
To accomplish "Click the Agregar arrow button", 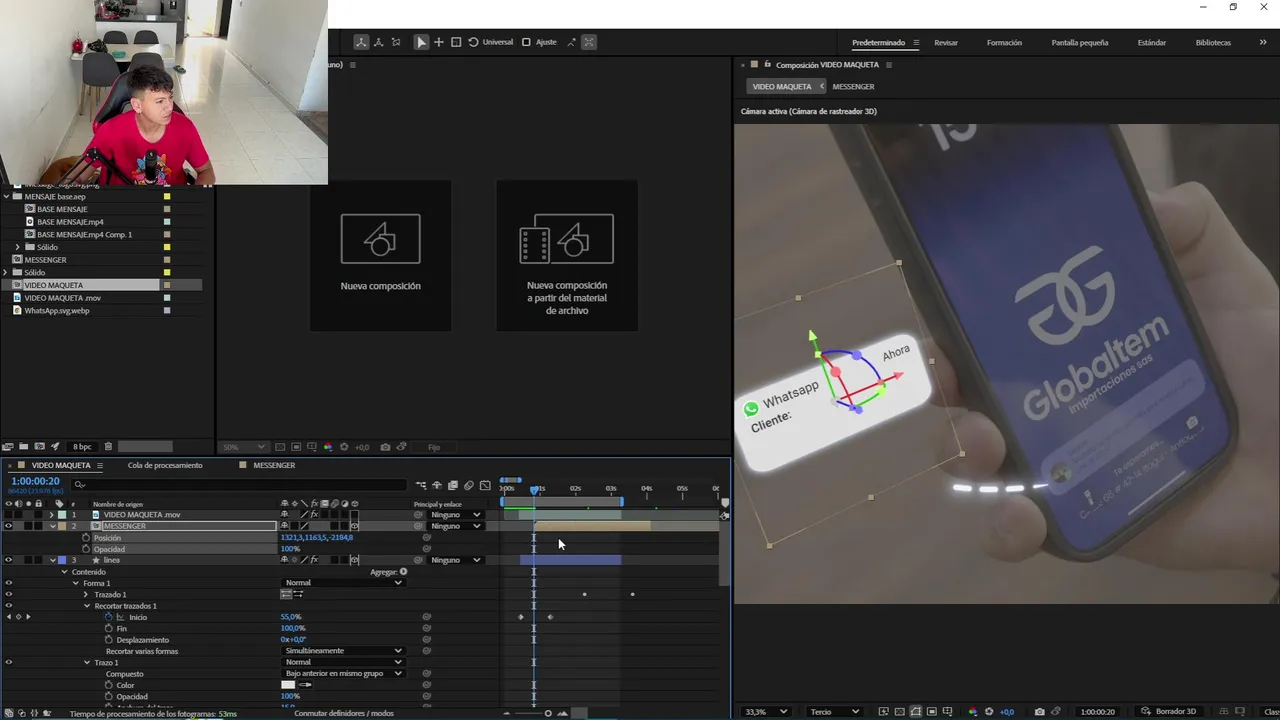I will click(403, 572).
